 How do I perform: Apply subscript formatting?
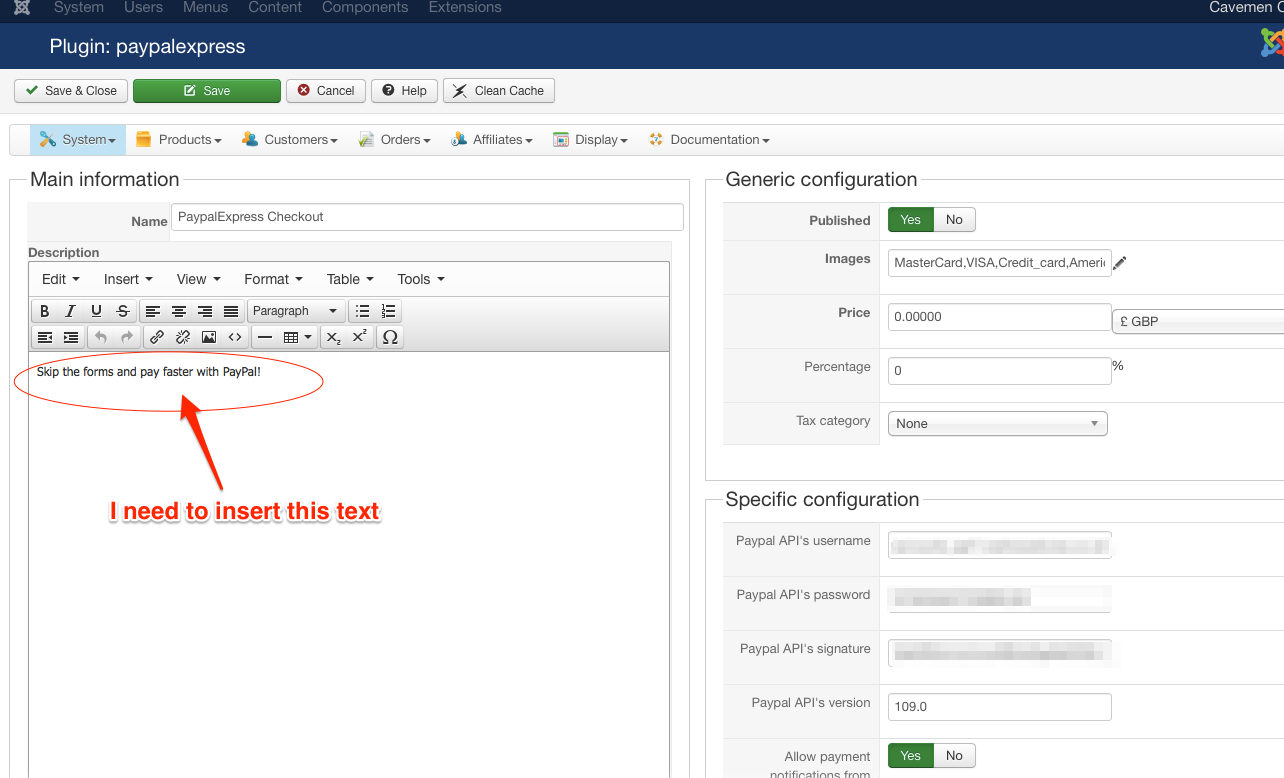point(334,337)
